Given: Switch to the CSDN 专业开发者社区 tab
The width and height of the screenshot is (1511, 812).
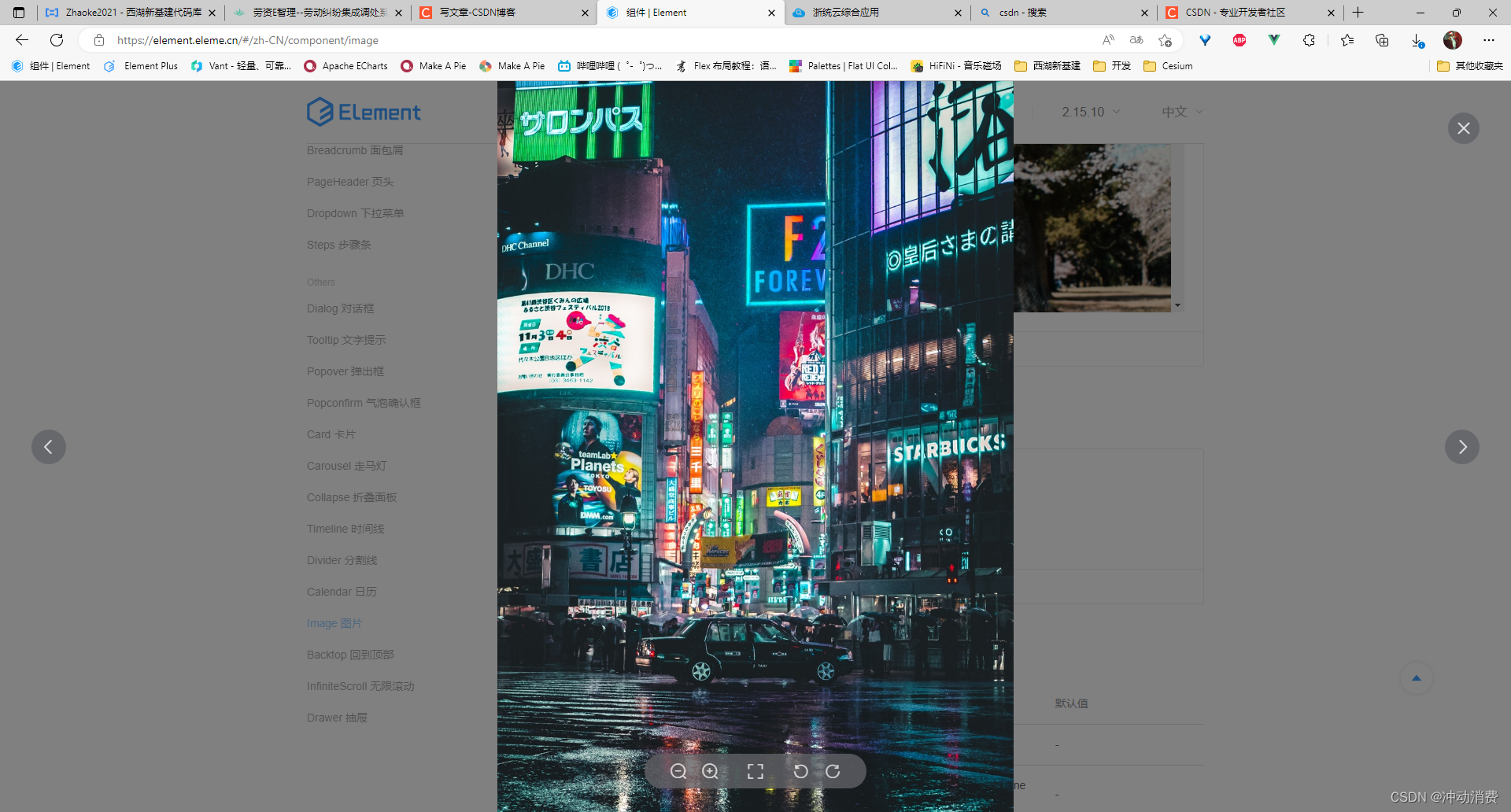Looking at the screenshot, I should click(x=1251, y=13).
